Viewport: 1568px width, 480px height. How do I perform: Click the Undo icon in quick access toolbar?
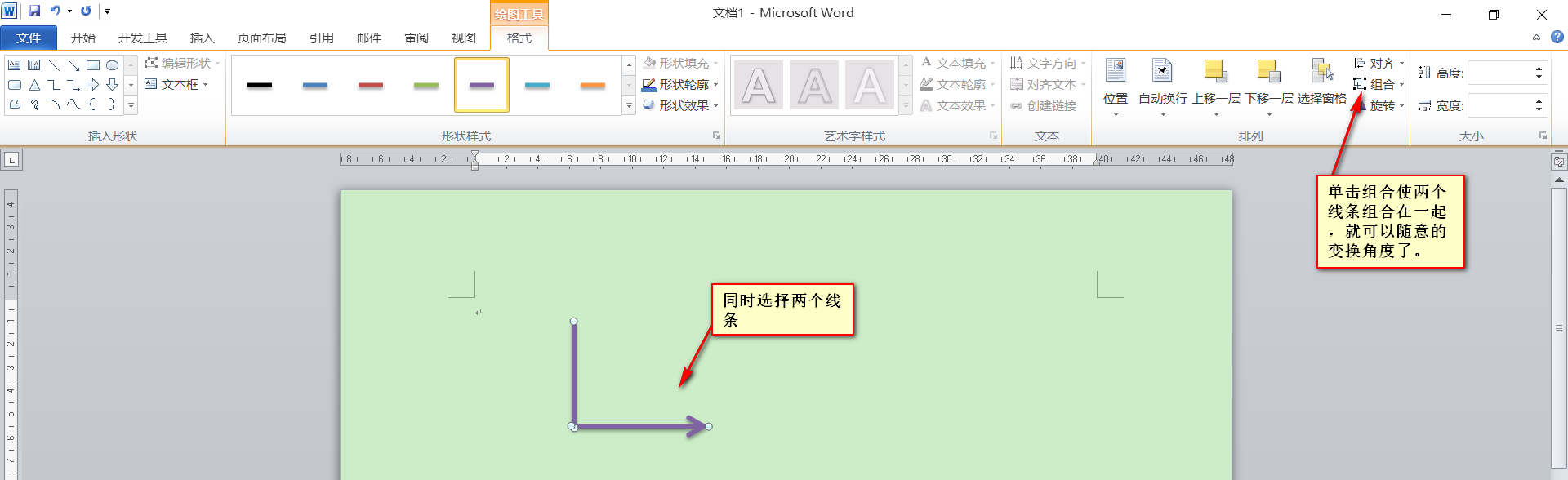coord(55,11)
